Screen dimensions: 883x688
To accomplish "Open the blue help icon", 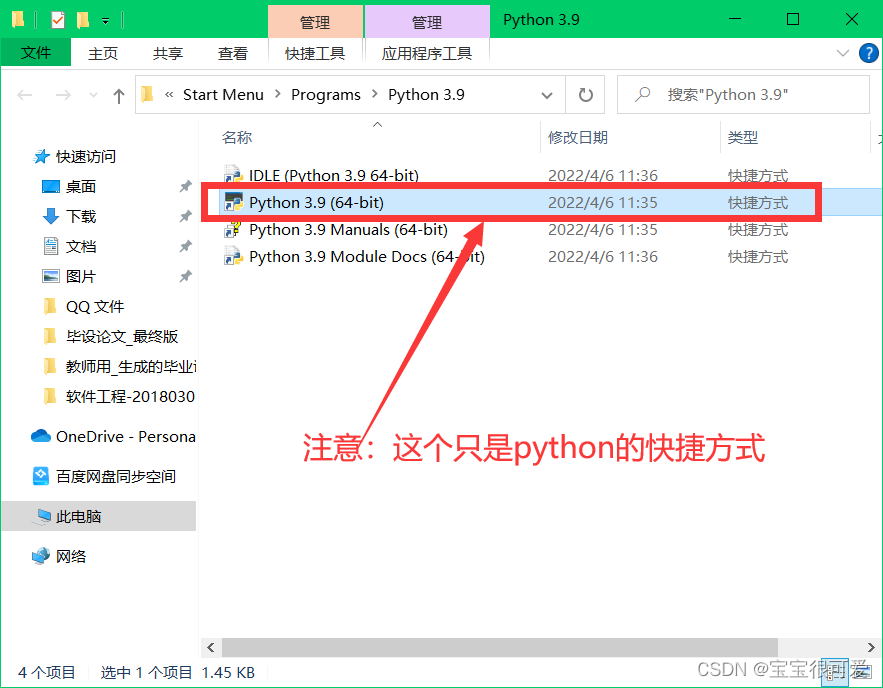I will click(868, 53).
